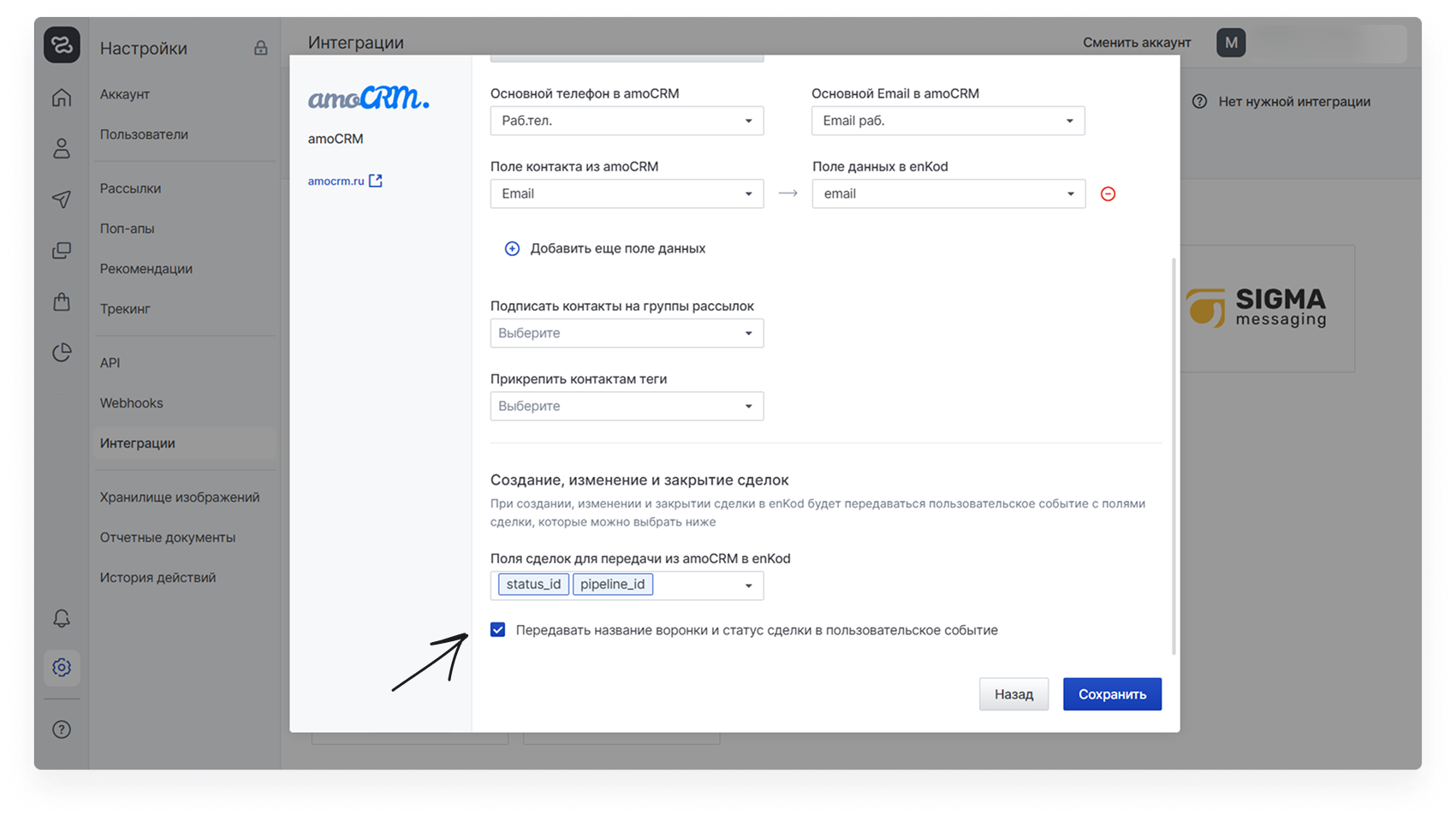Image resolution: width=1456 pixels, height=821 pixels.
Task: Open the subscribe contacts to mailing groups dropdown
Action: pos(627,333)
